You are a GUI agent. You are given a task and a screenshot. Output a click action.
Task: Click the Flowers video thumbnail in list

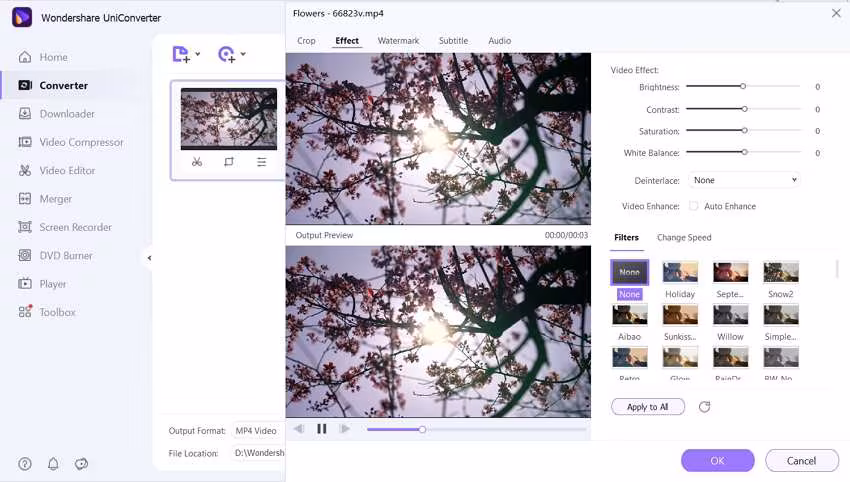point(229,119)
